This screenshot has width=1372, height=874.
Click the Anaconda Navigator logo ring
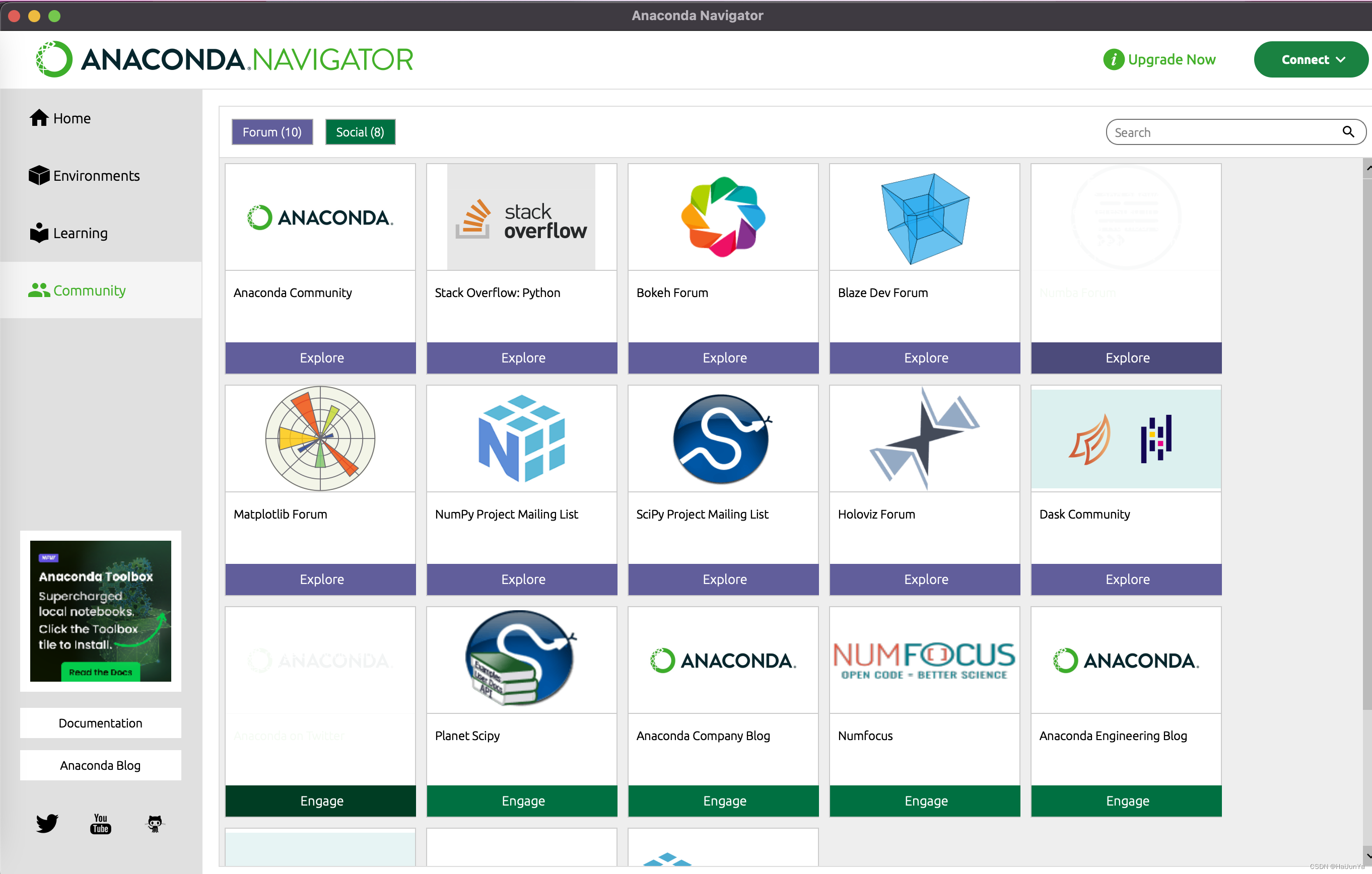pos(54,59)
